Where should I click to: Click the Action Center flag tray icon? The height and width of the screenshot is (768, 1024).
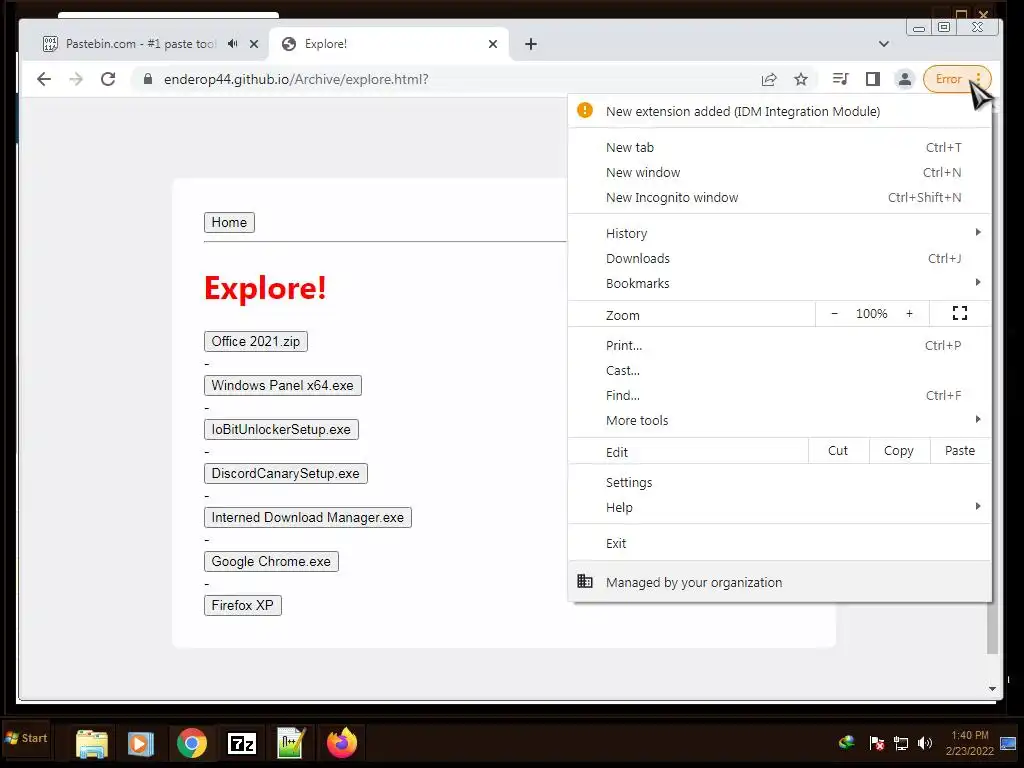(876, 743)
